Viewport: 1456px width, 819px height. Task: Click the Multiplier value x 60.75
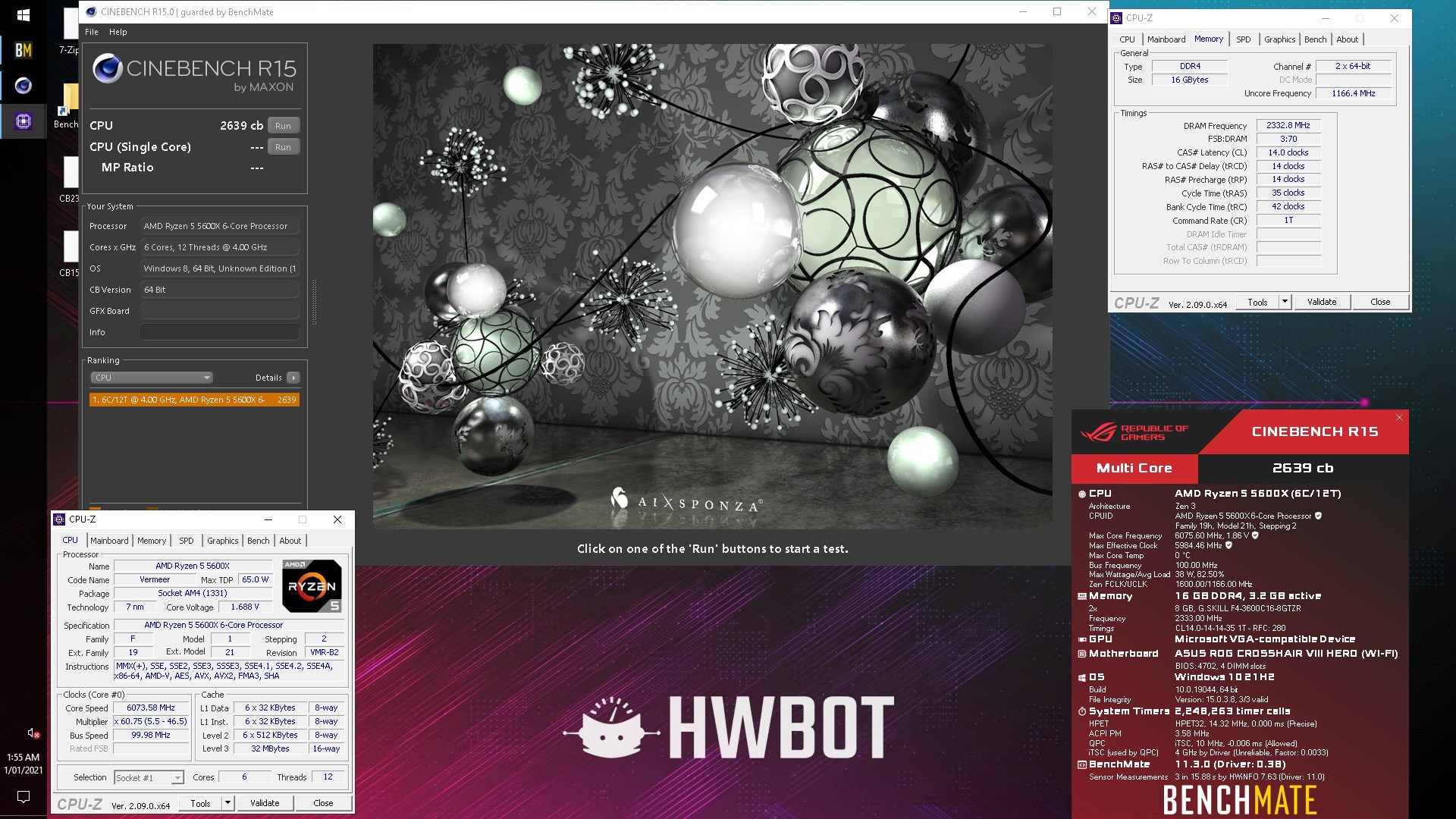[151, 722]
